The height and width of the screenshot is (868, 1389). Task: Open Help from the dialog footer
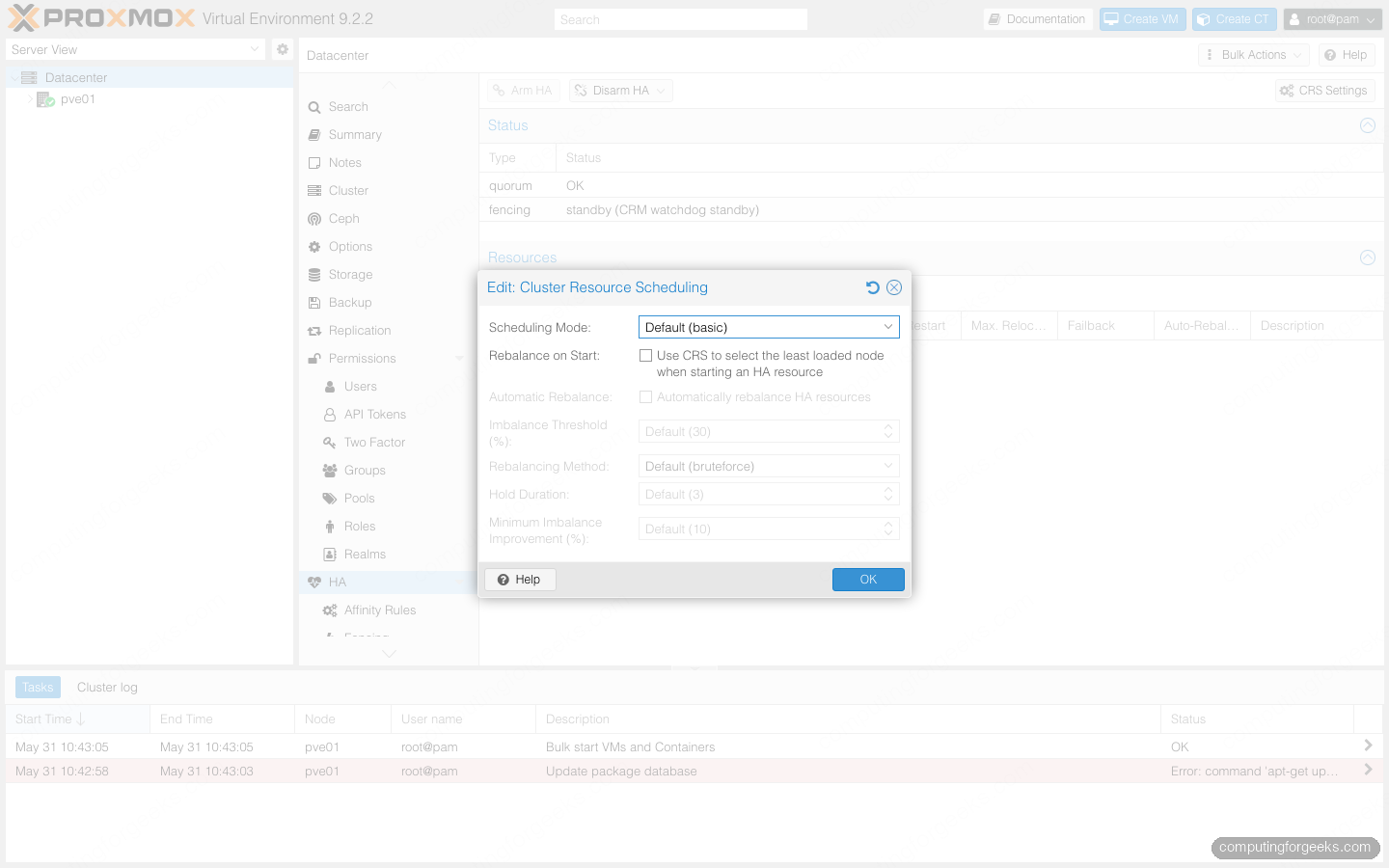[x=520, y=579]
